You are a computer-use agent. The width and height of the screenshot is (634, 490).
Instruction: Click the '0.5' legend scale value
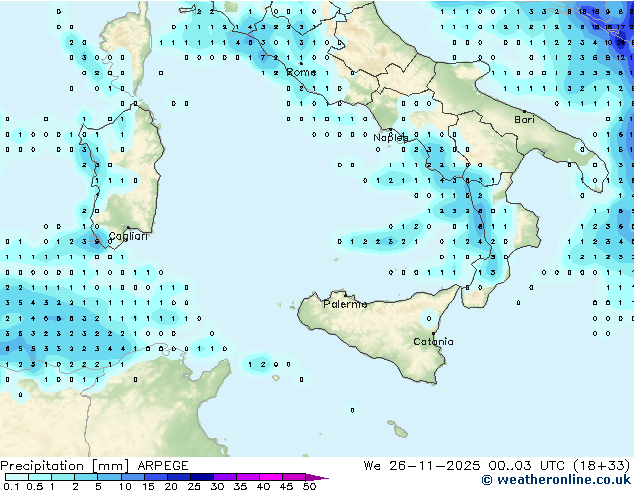35,486
